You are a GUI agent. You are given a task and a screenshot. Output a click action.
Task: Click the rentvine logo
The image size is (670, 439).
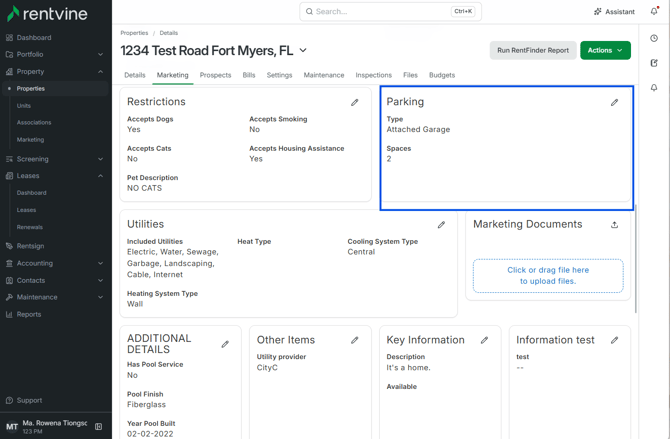pyautogui.click(x=47, y=14)
